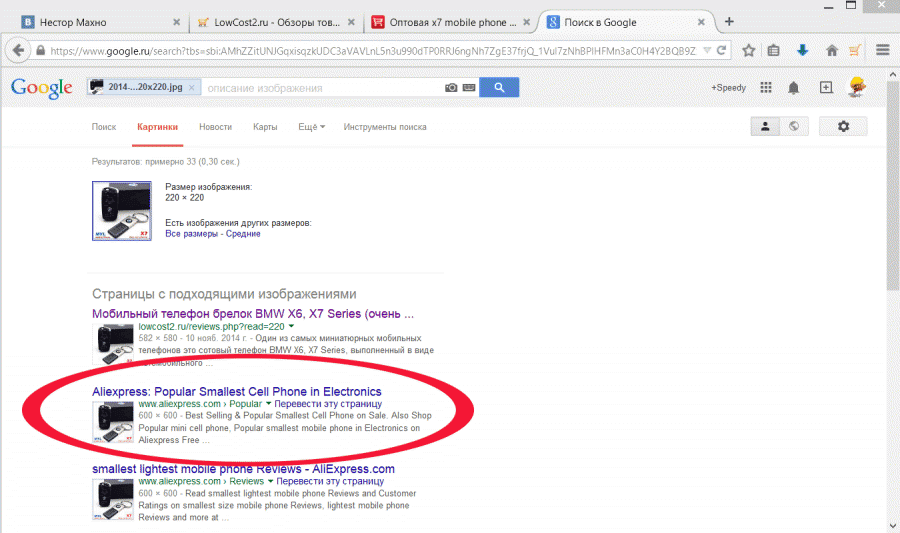Go back with the browser back arrow
This screenshot has width=900, height=533.
coord(18,50)
